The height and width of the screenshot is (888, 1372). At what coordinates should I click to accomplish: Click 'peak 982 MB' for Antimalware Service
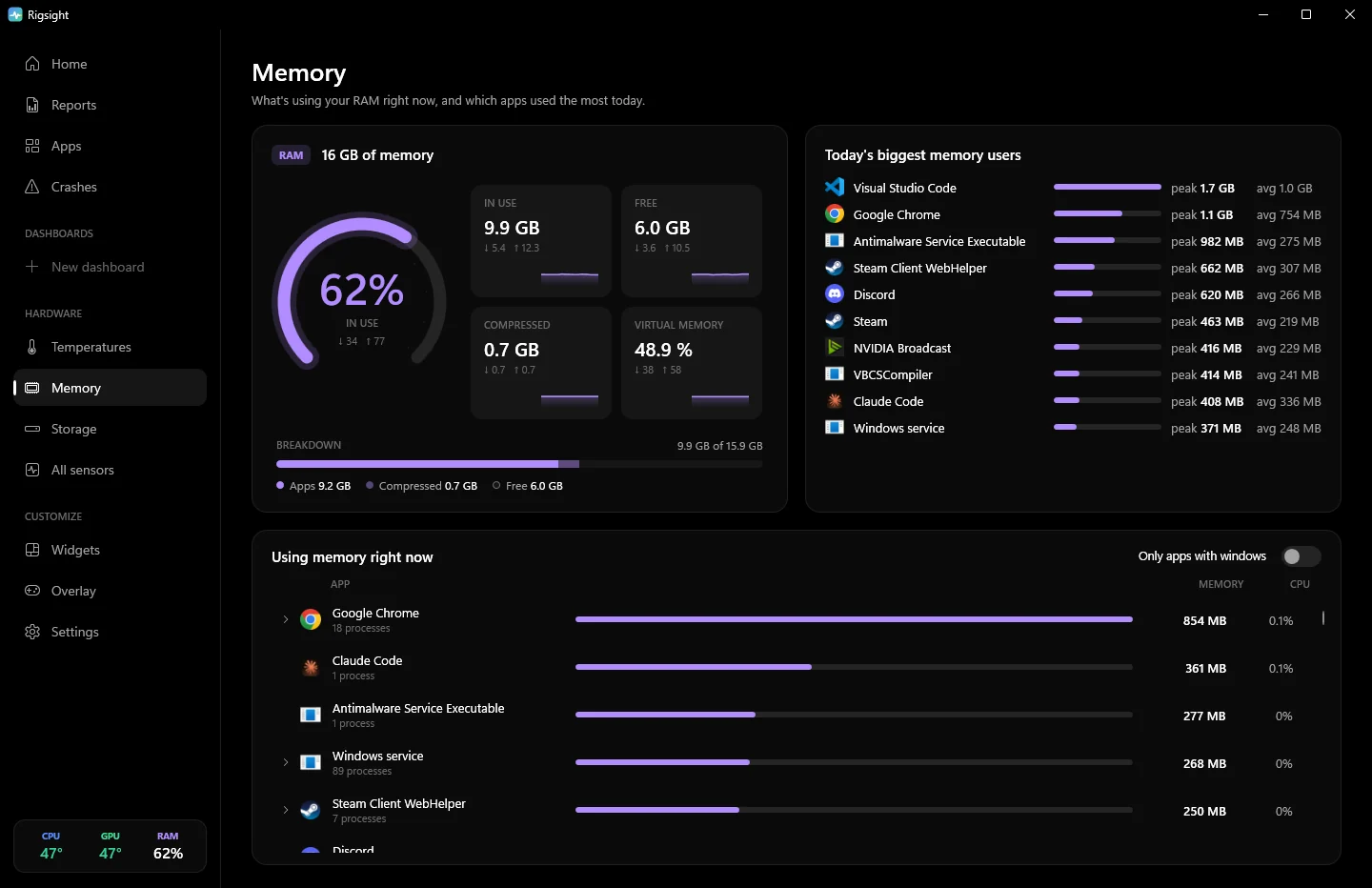(1207, 241)
